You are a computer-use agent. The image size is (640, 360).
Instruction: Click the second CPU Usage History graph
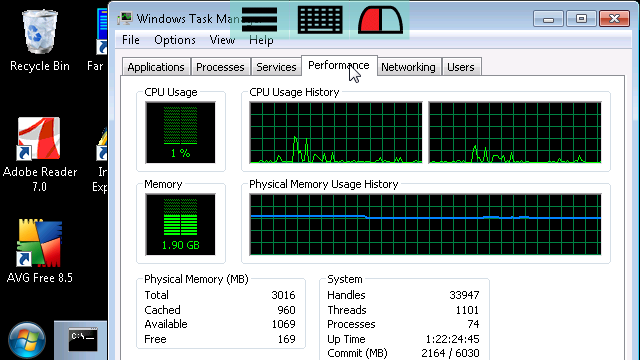coord(515,133)
